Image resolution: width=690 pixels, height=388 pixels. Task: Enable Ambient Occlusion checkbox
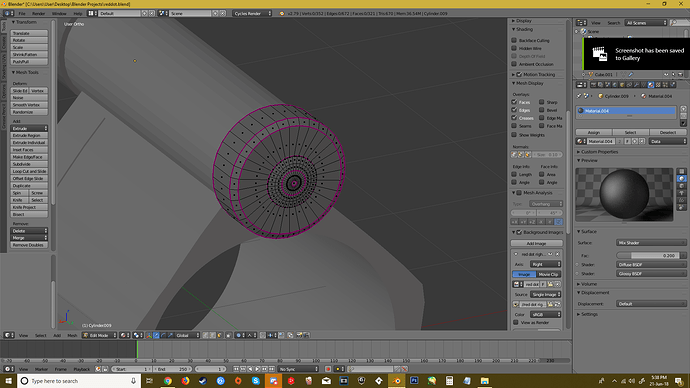pos(514,64)
